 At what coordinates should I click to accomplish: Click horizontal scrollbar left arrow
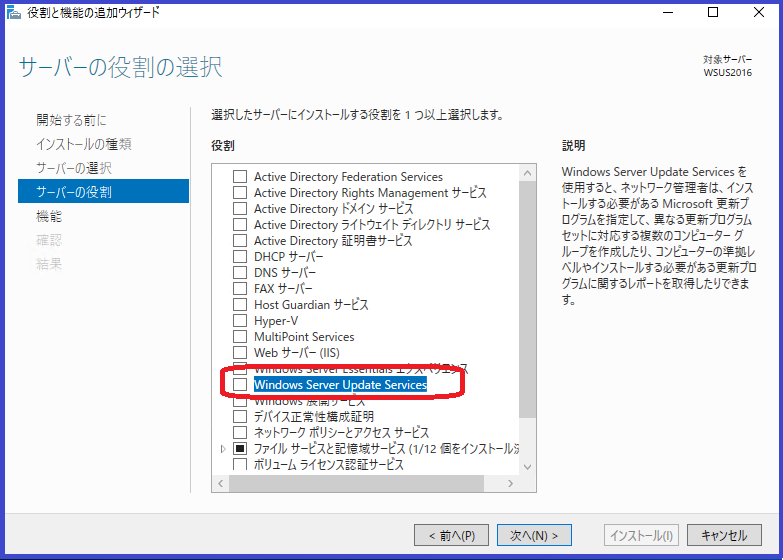[220, 483]
